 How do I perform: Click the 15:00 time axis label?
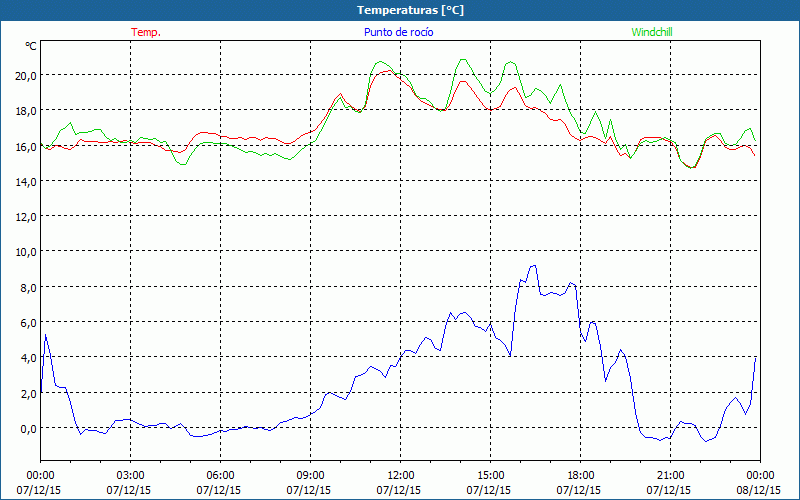490,476
